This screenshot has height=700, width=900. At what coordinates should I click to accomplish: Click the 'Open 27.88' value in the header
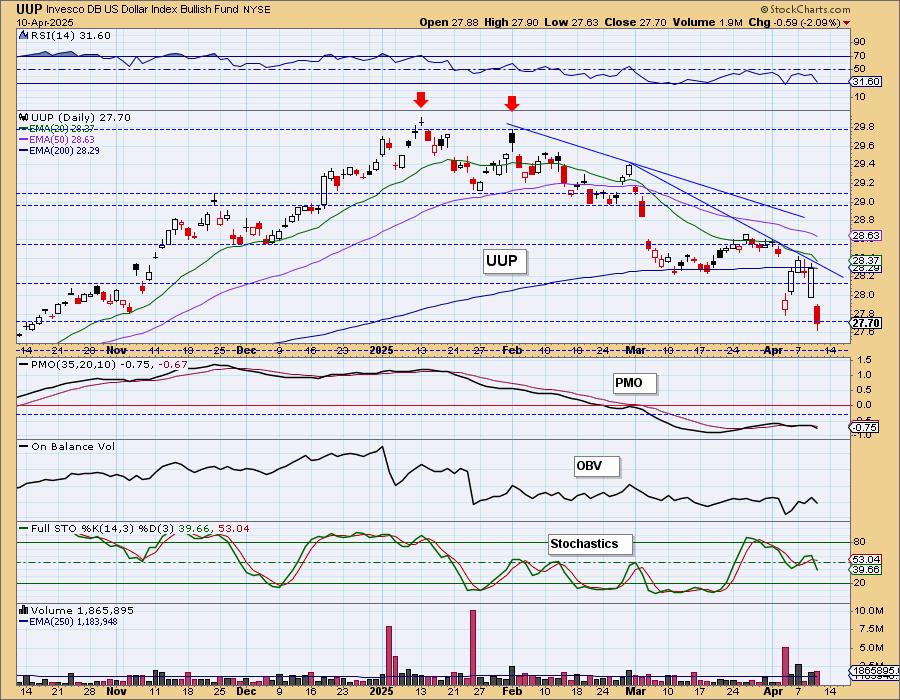(x=449, y=22)
